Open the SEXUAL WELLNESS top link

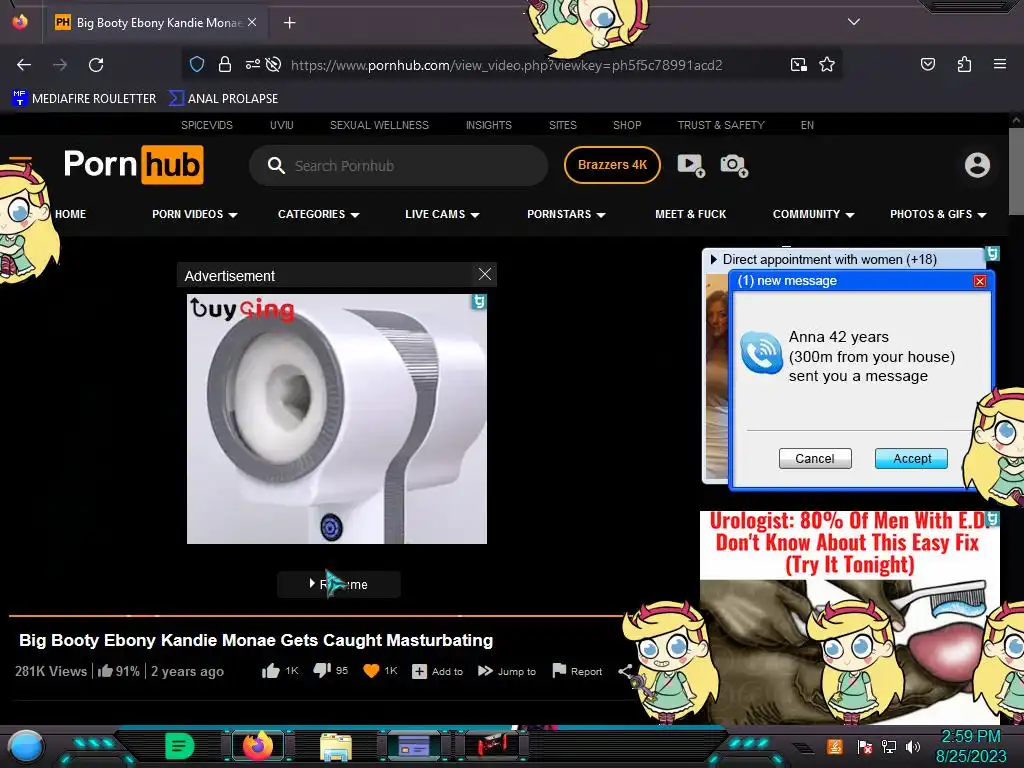[379, 125]
